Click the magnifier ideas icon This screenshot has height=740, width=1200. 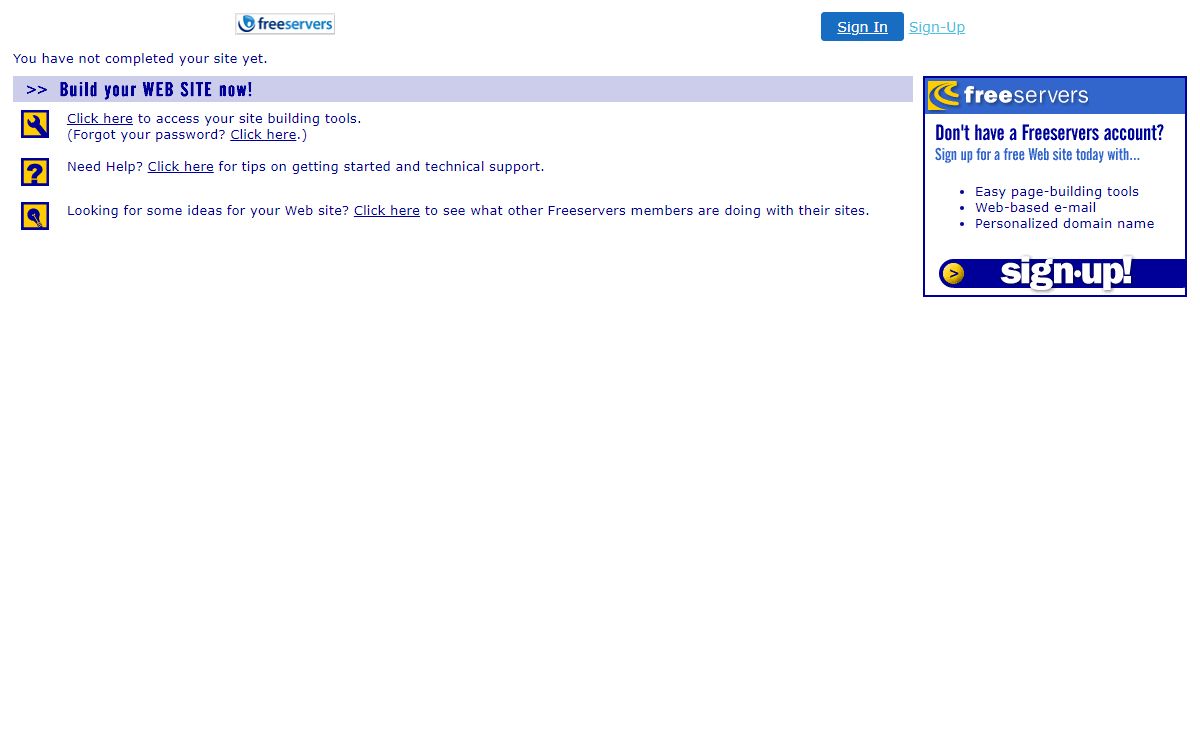(35, 216)
